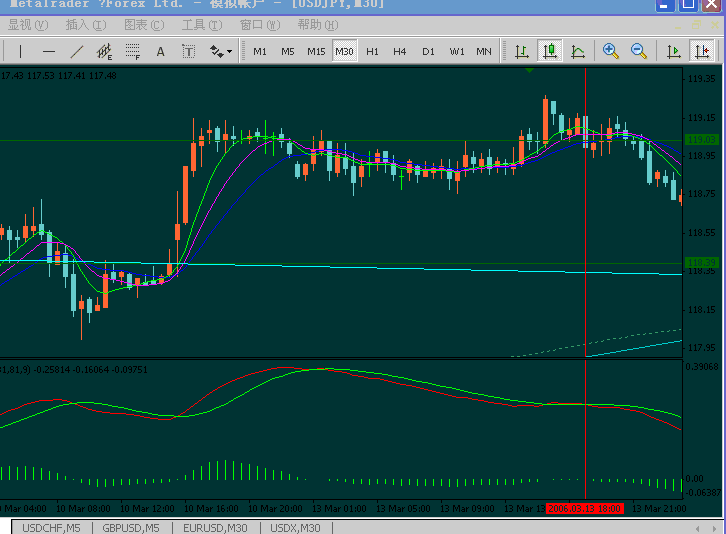
Task: Zoom out on the chart
Action: click(639, 51)
